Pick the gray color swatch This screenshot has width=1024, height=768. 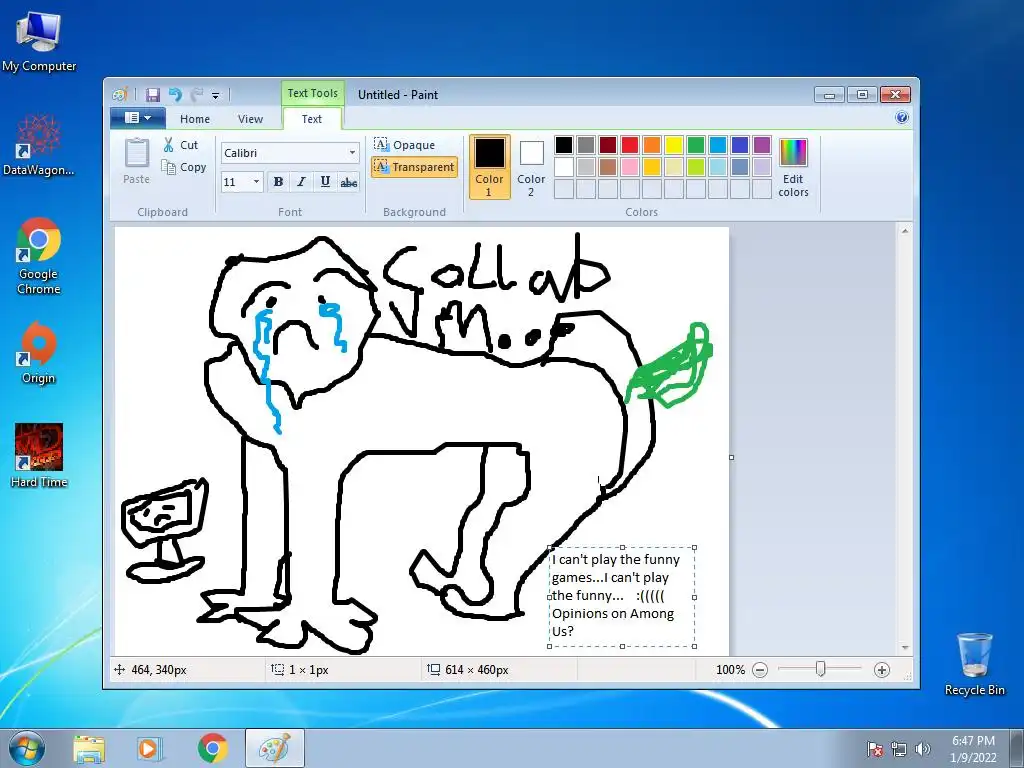[586, 145]
